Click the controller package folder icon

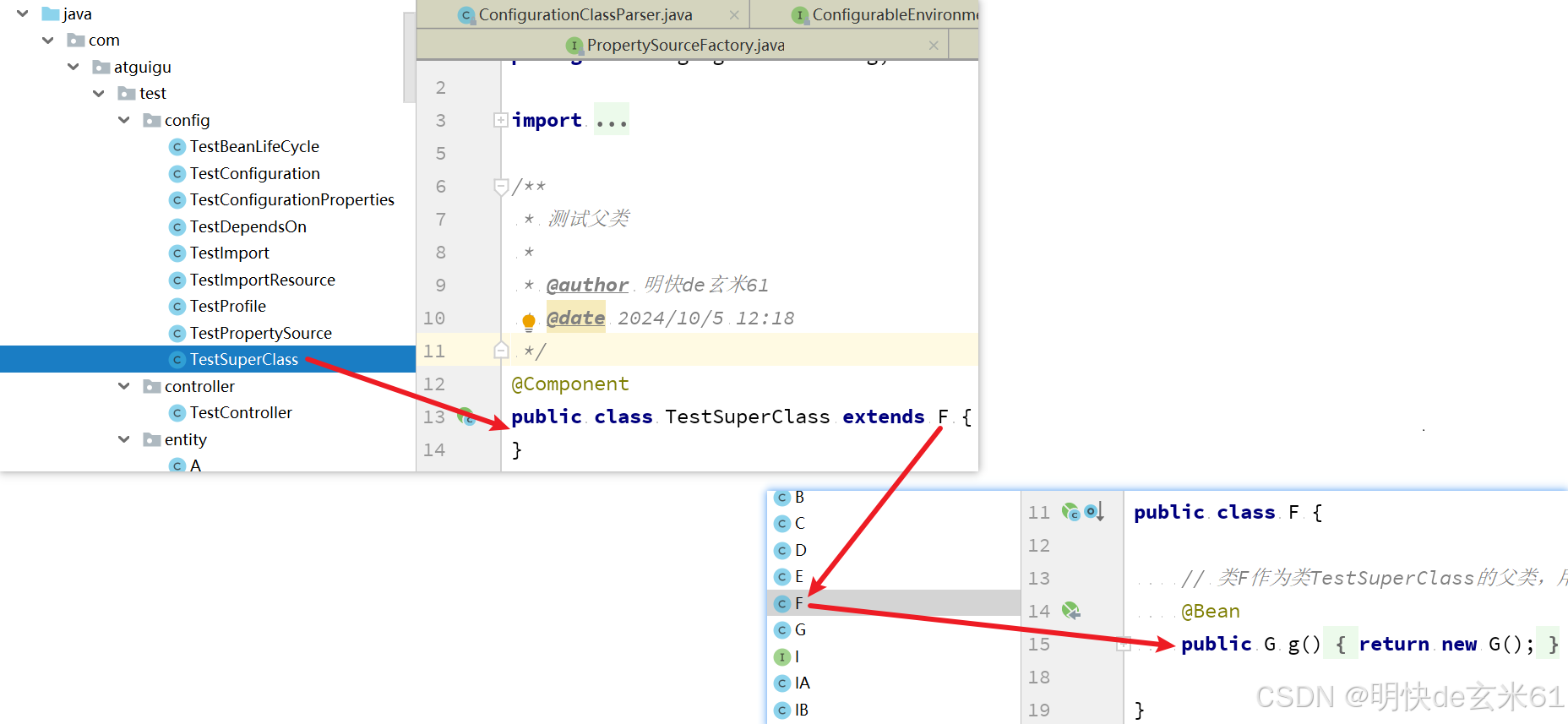(152, 386)
